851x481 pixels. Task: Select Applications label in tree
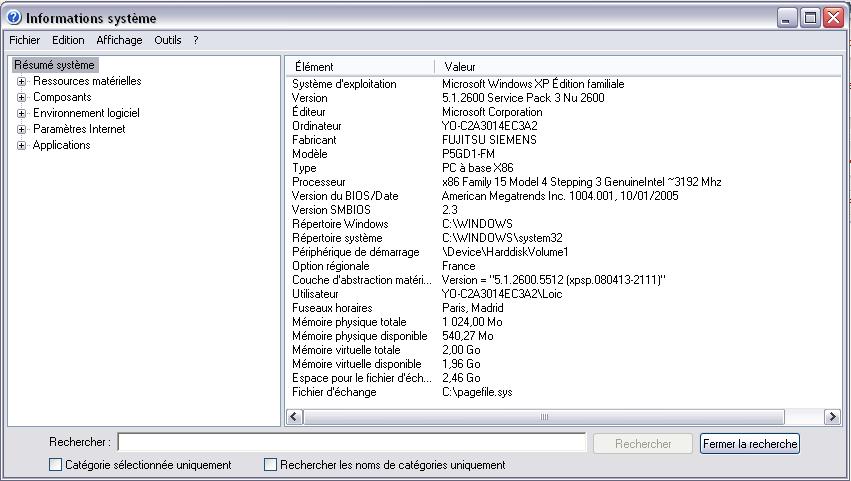click(61, 145)
